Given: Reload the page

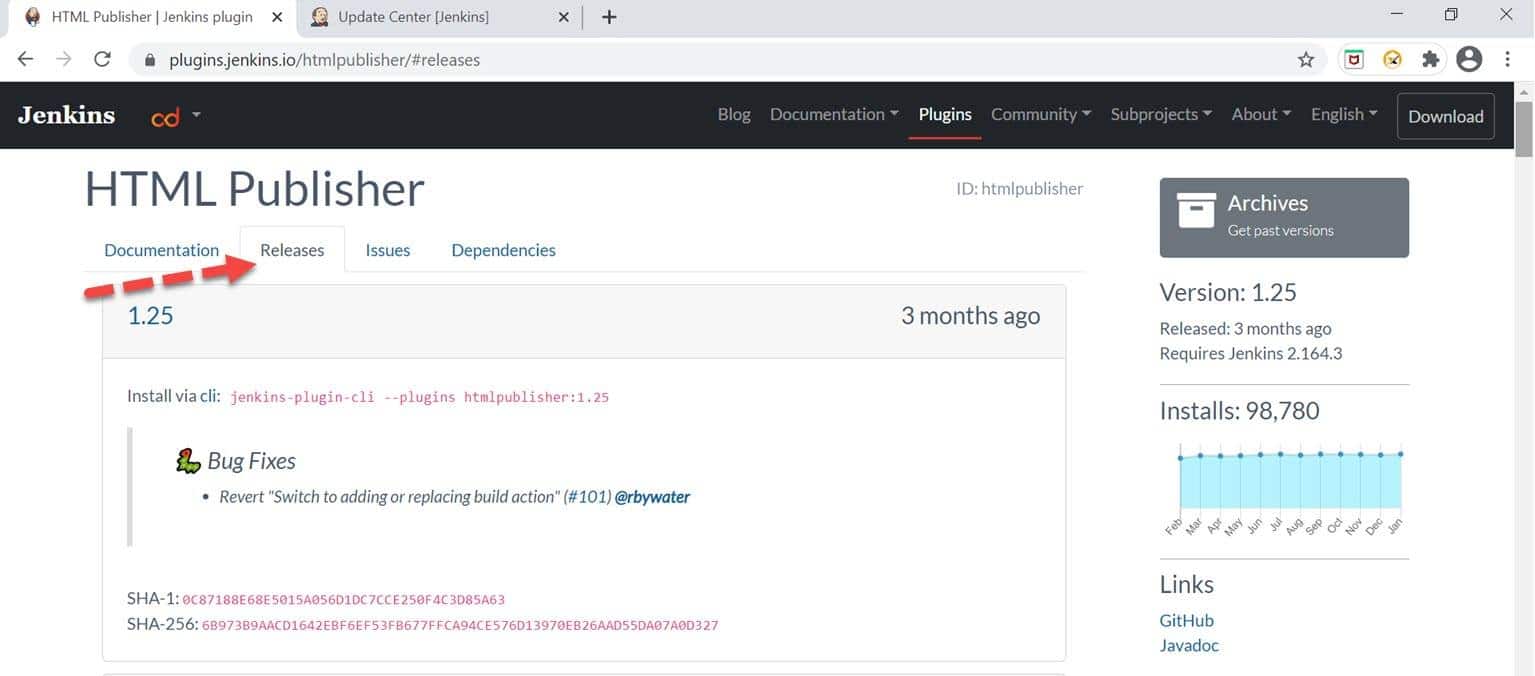Looking at the screenshot, I should click(x=102, y=59).
